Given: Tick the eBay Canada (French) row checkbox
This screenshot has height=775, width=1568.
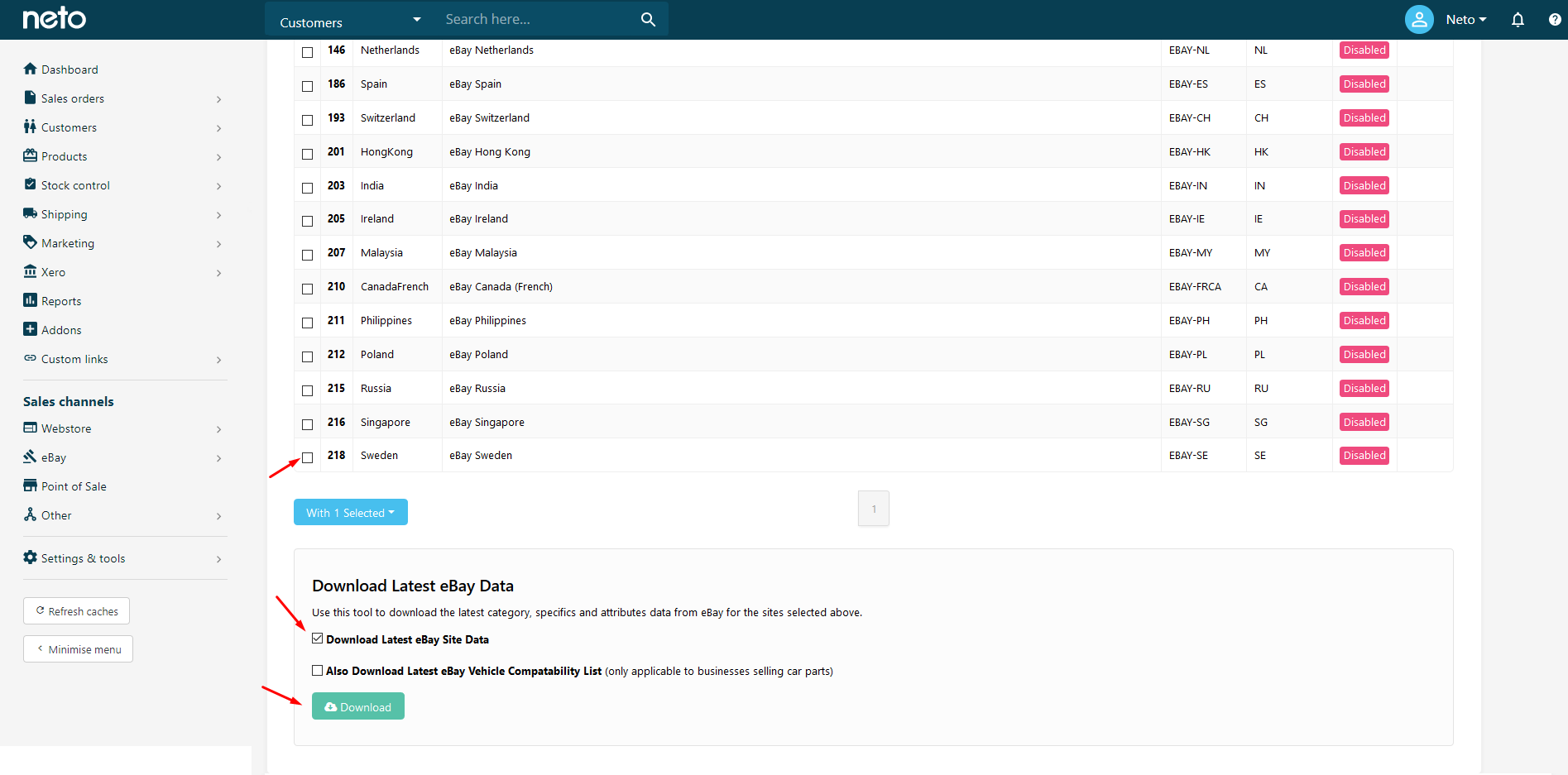Looking at the screenshot, I should (x=307, y=289).
